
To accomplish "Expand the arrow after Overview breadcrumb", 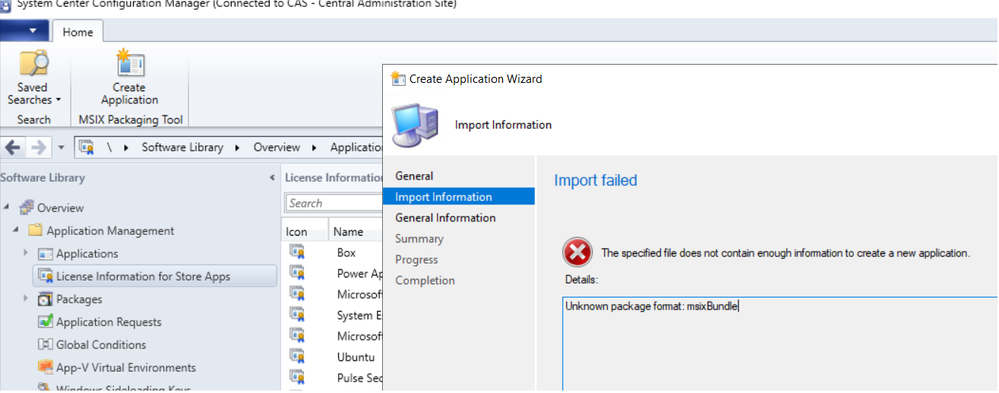I will pyautogui.click(x=314, y=148).
